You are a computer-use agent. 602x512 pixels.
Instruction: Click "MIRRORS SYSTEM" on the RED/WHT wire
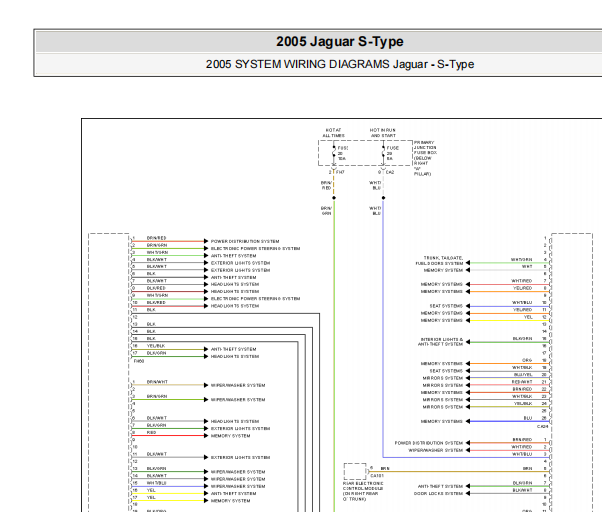click(x=443, y=385)
